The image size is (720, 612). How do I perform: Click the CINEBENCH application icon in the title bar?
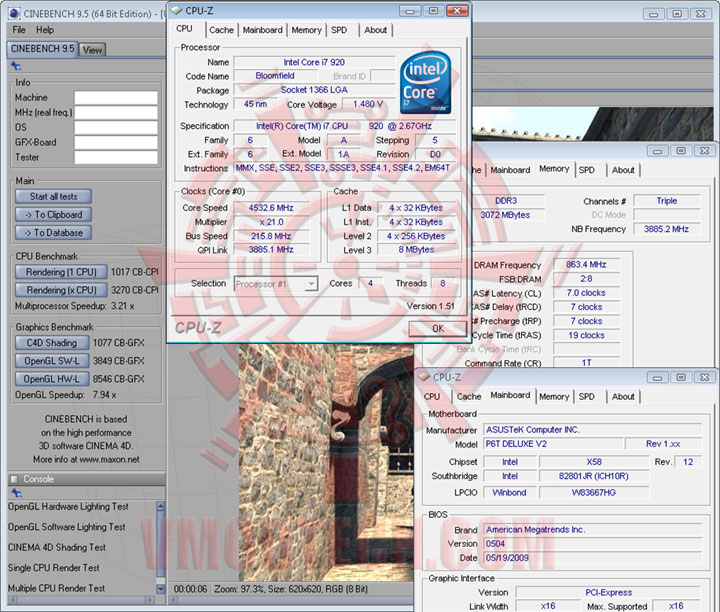pyautogui.click(x=14, y=14)
